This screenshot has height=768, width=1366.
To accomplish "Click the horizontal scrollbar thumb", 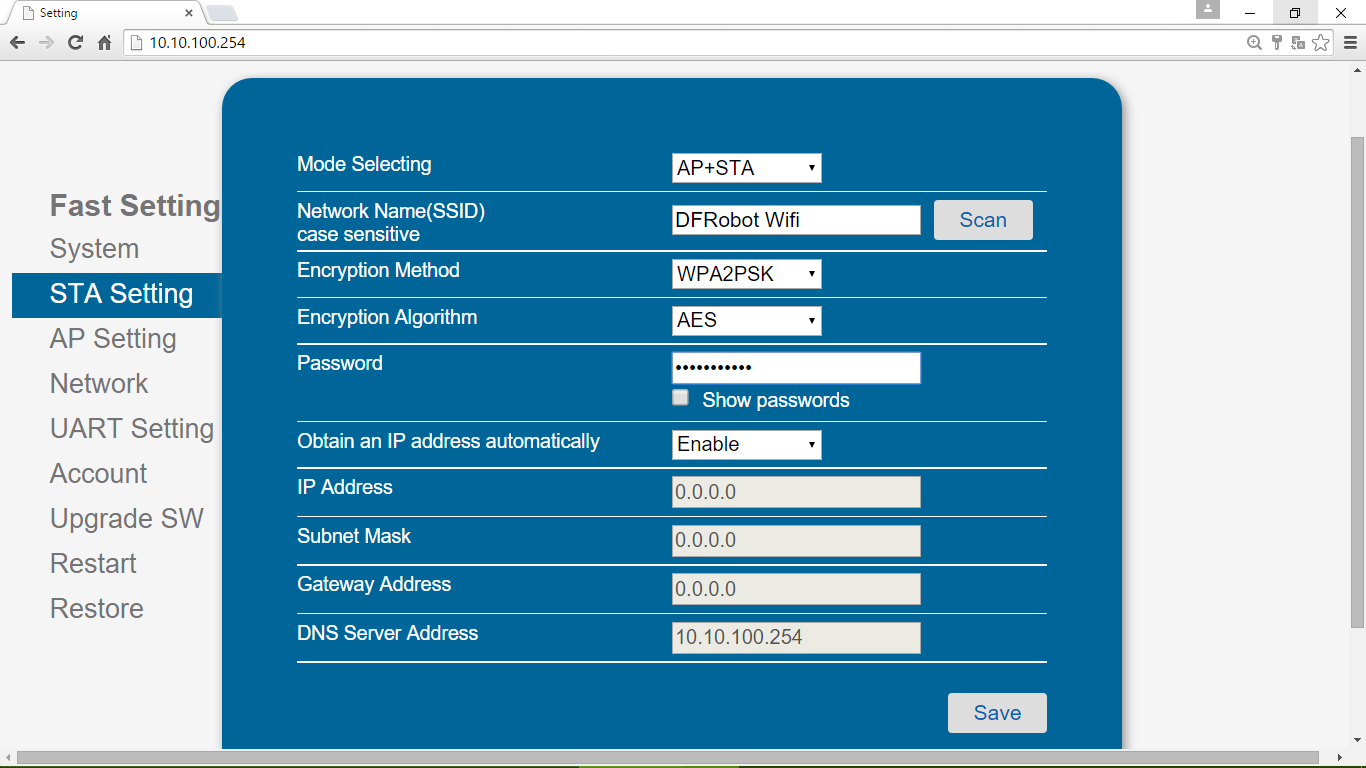I will tap(668, 758).
